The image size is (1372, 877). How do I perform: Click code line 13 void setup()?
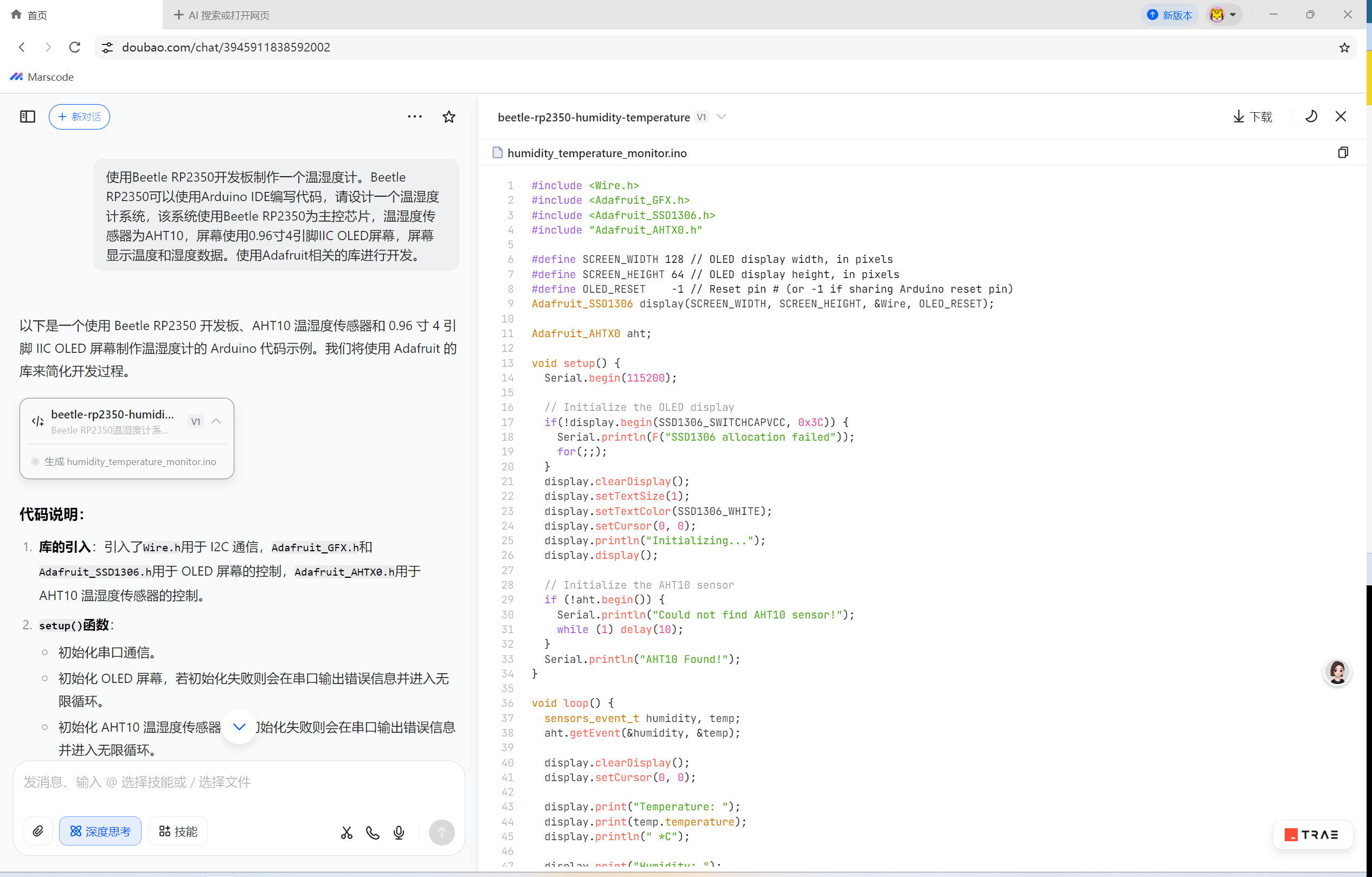575,363
